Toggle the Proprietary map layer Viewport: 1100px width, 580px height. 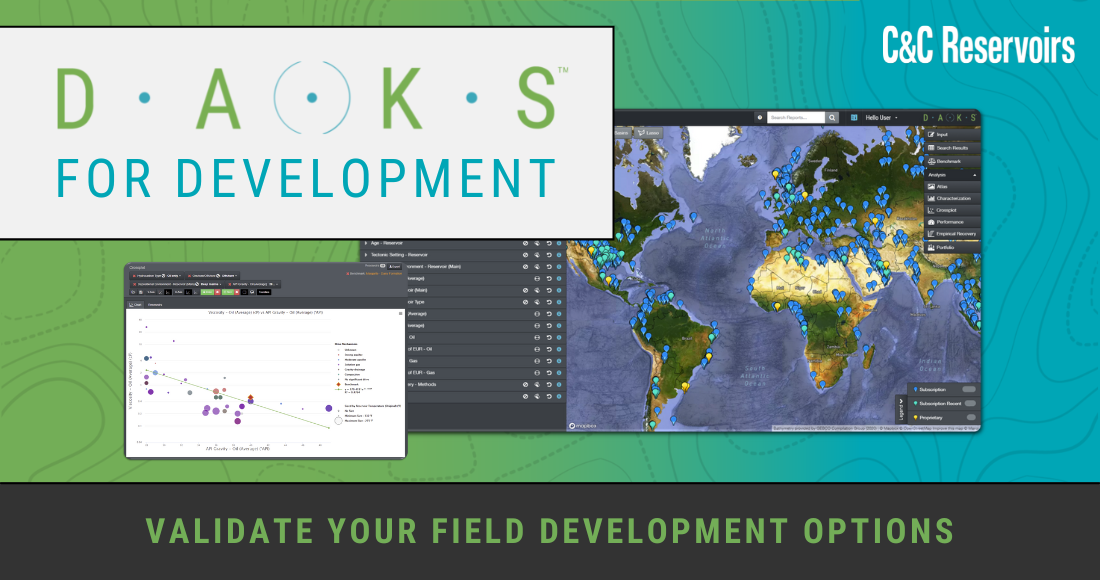971,417
